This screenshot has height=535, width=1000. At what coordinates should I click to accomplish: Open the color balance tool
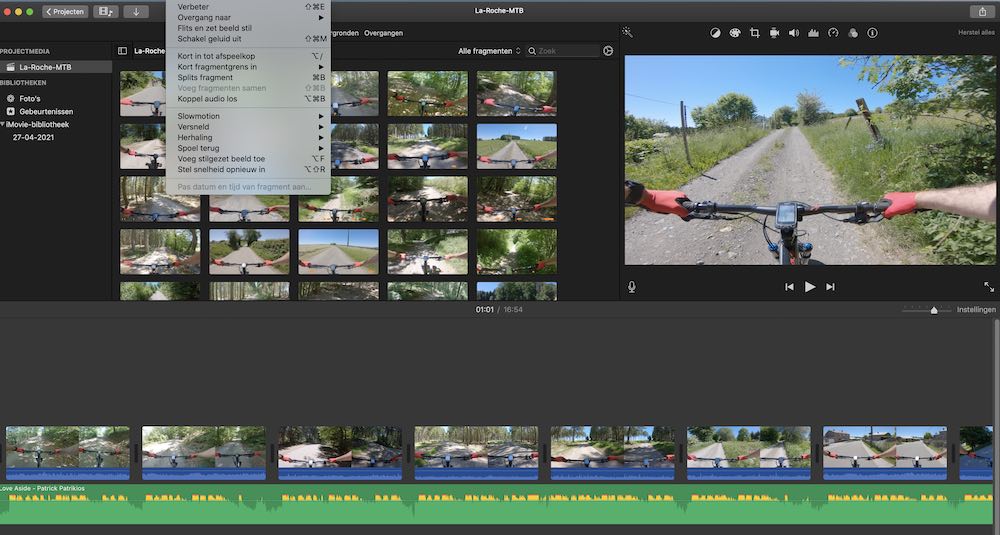click(715, 33)
